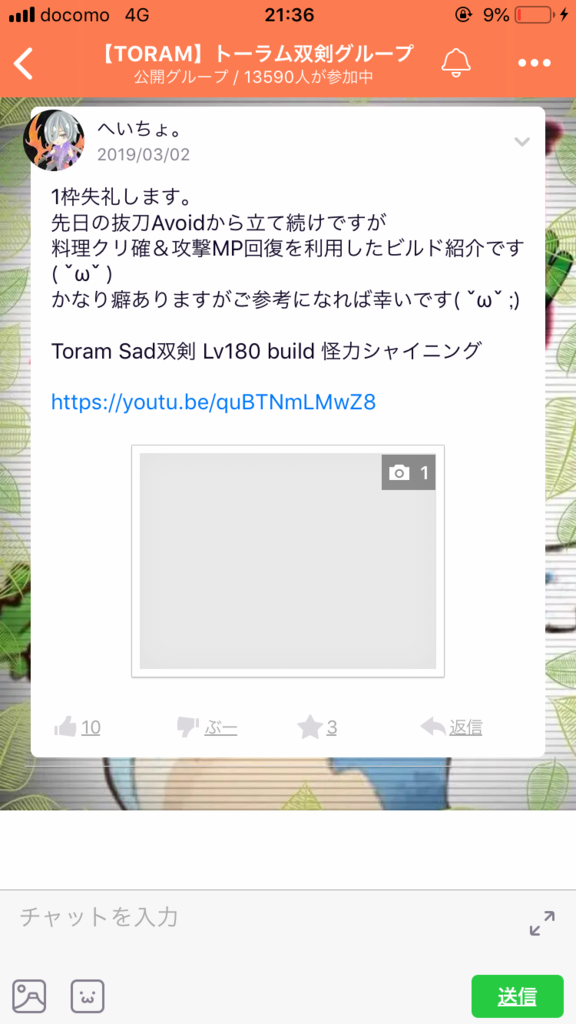The width and height of the screenshot is (576, 1024).
Task: Expand the chat input to fullscreen
Action: coord(542,923)
